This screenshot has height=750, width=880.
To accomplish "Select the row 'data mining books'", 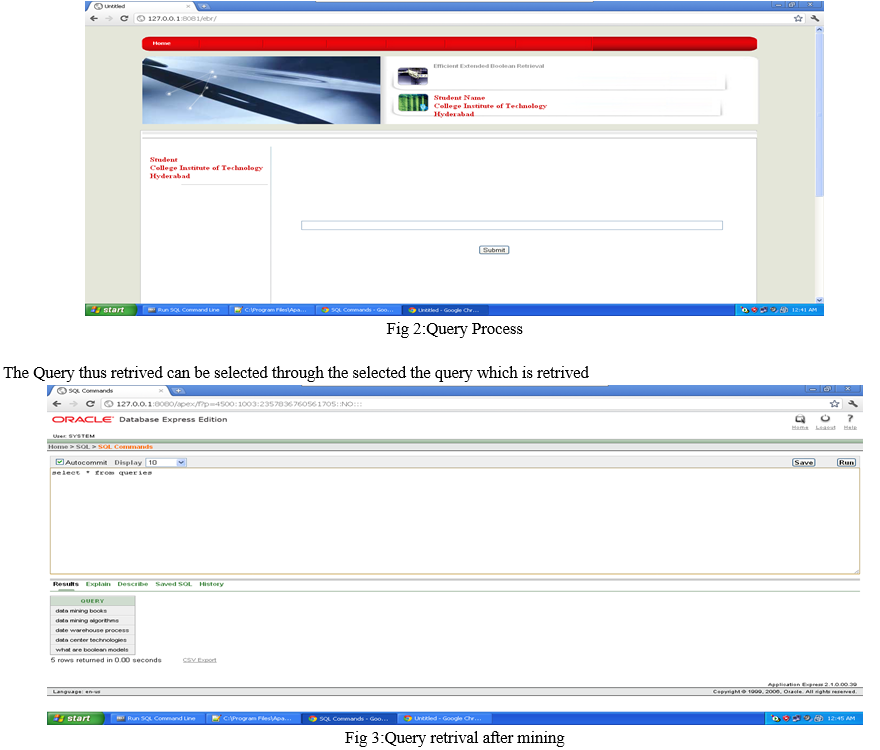I will click(x=93, y=611).
